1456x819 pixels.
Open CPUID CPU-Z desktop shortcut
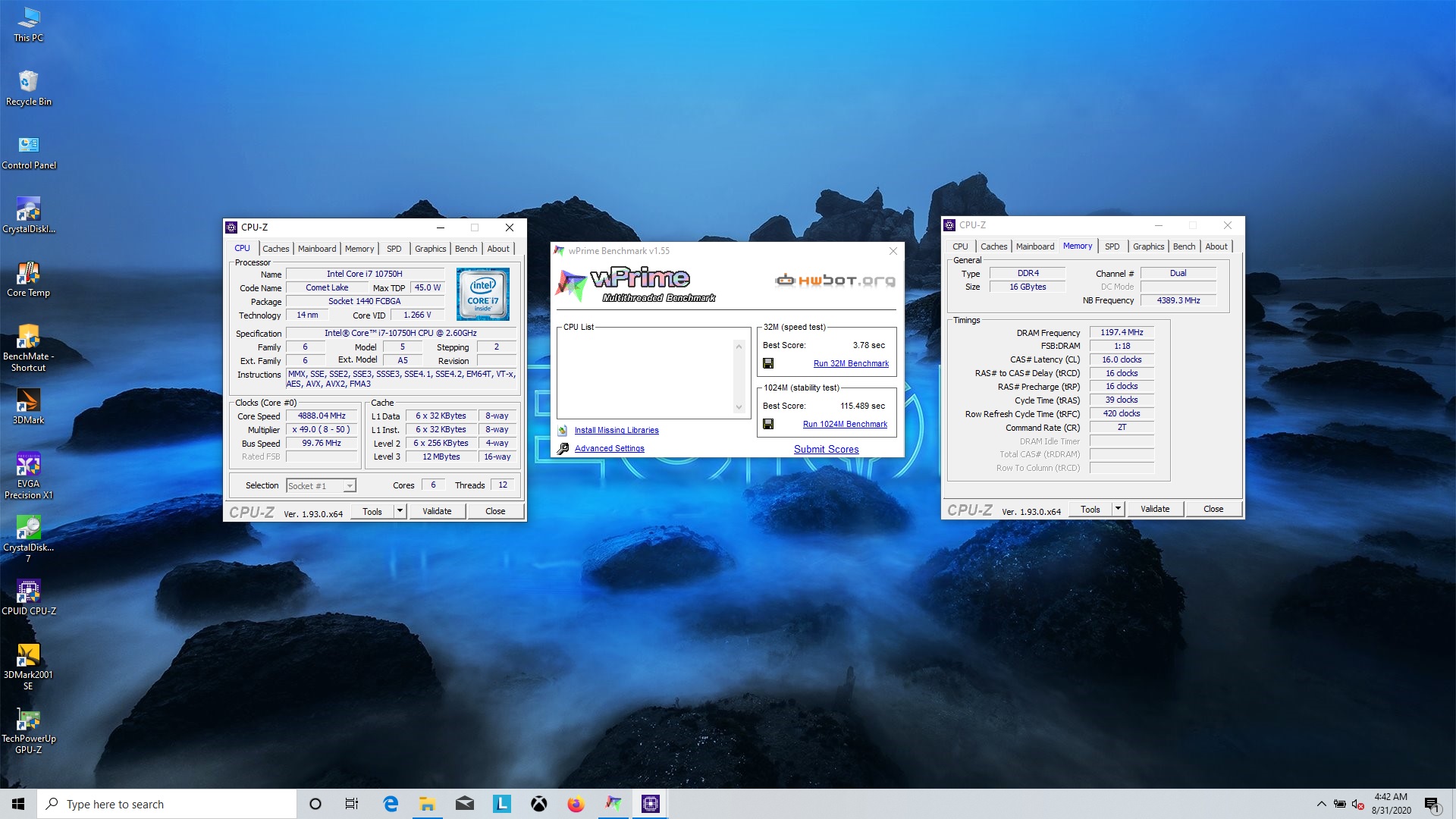click(x=29, y=598)
